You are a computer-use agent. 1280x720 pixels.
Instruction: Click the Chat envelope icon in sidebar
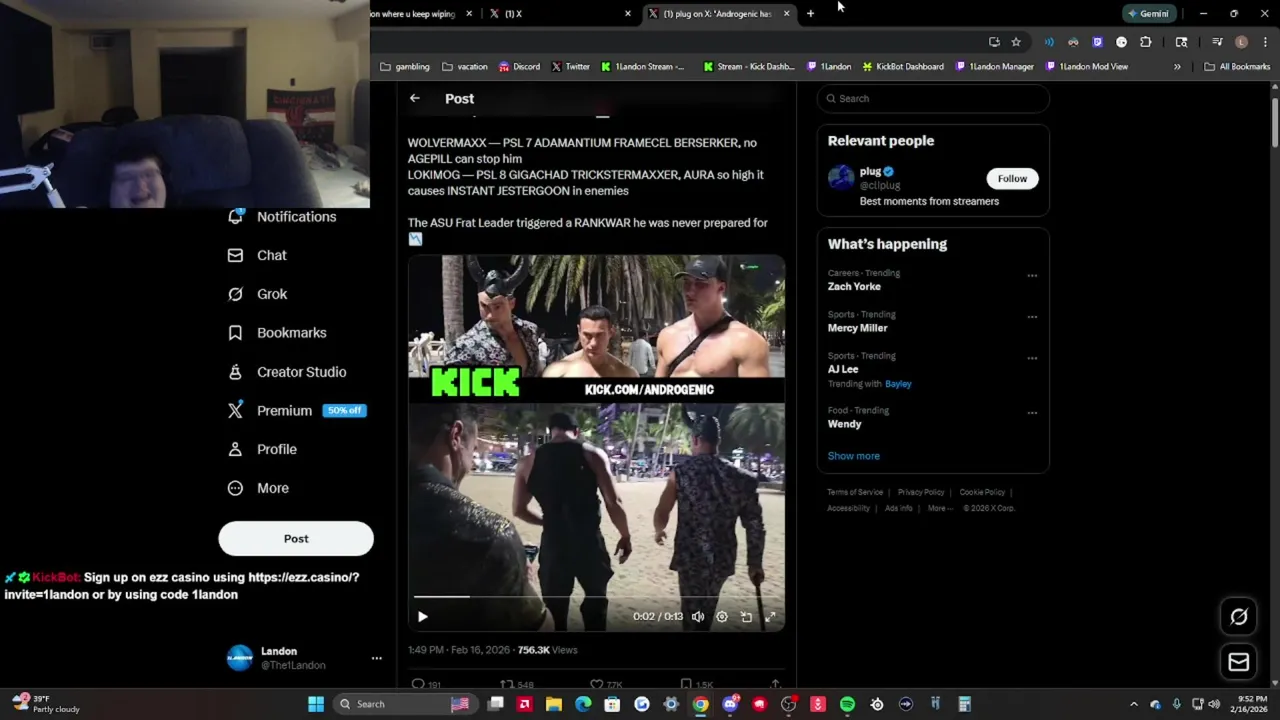point(235,255)
